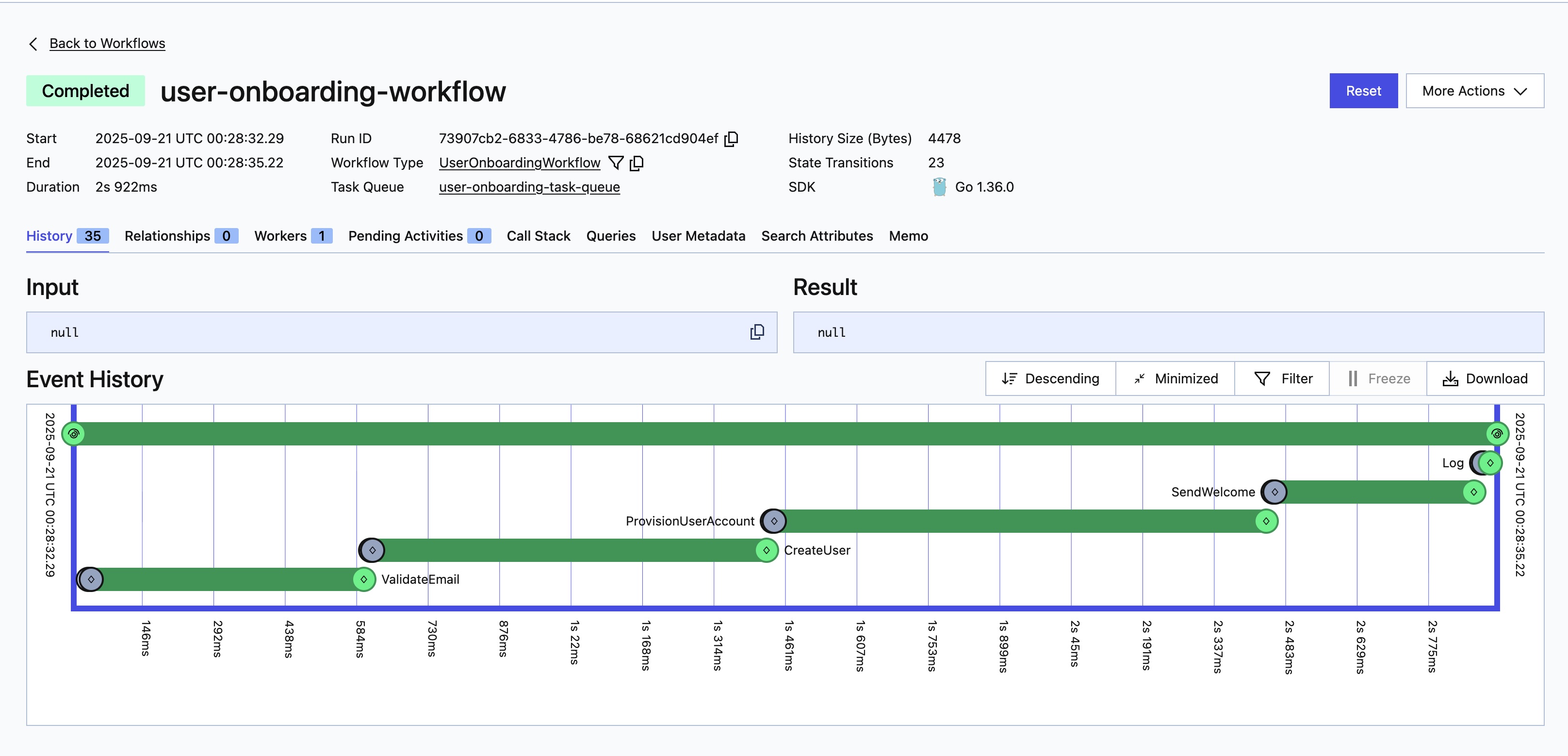The width and height of the screenshot is (1568, 756).
Task: Click the 2s 775ms axis tick label
Action: point(1432,646)
